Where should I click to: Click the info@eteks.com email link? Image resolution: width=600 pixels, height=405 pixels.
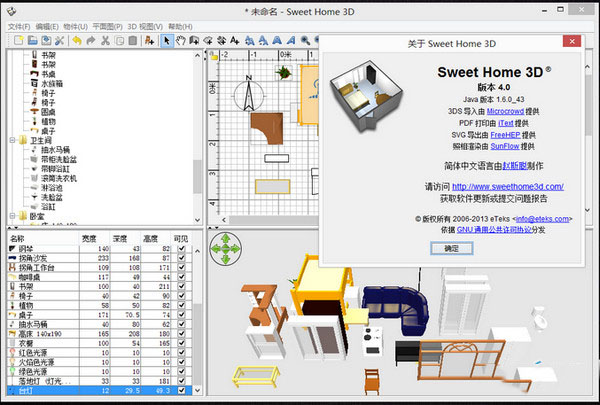point(542,219)
